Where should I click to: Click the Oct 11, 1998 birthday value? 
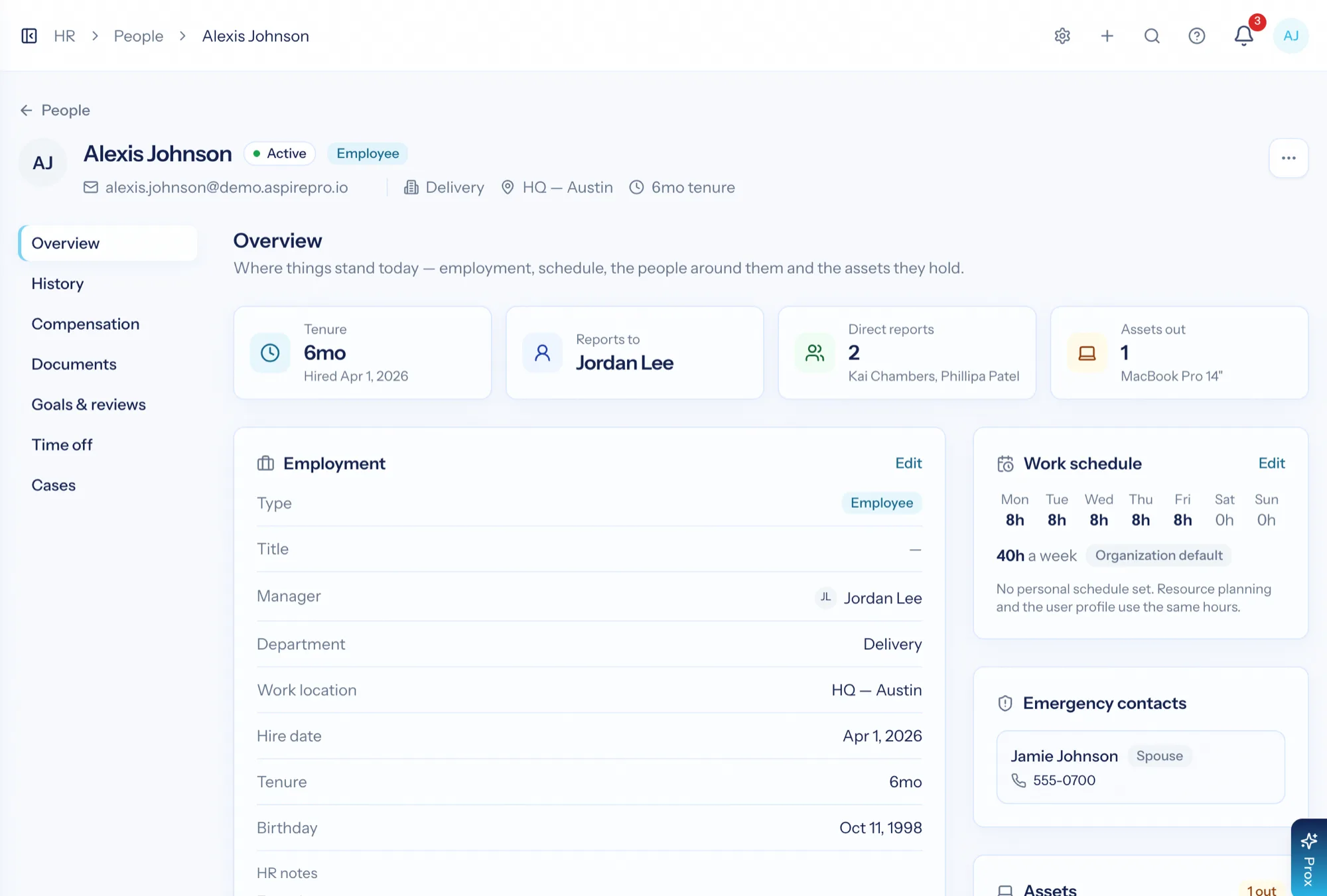pyautogui.click(x=880, y=828)
